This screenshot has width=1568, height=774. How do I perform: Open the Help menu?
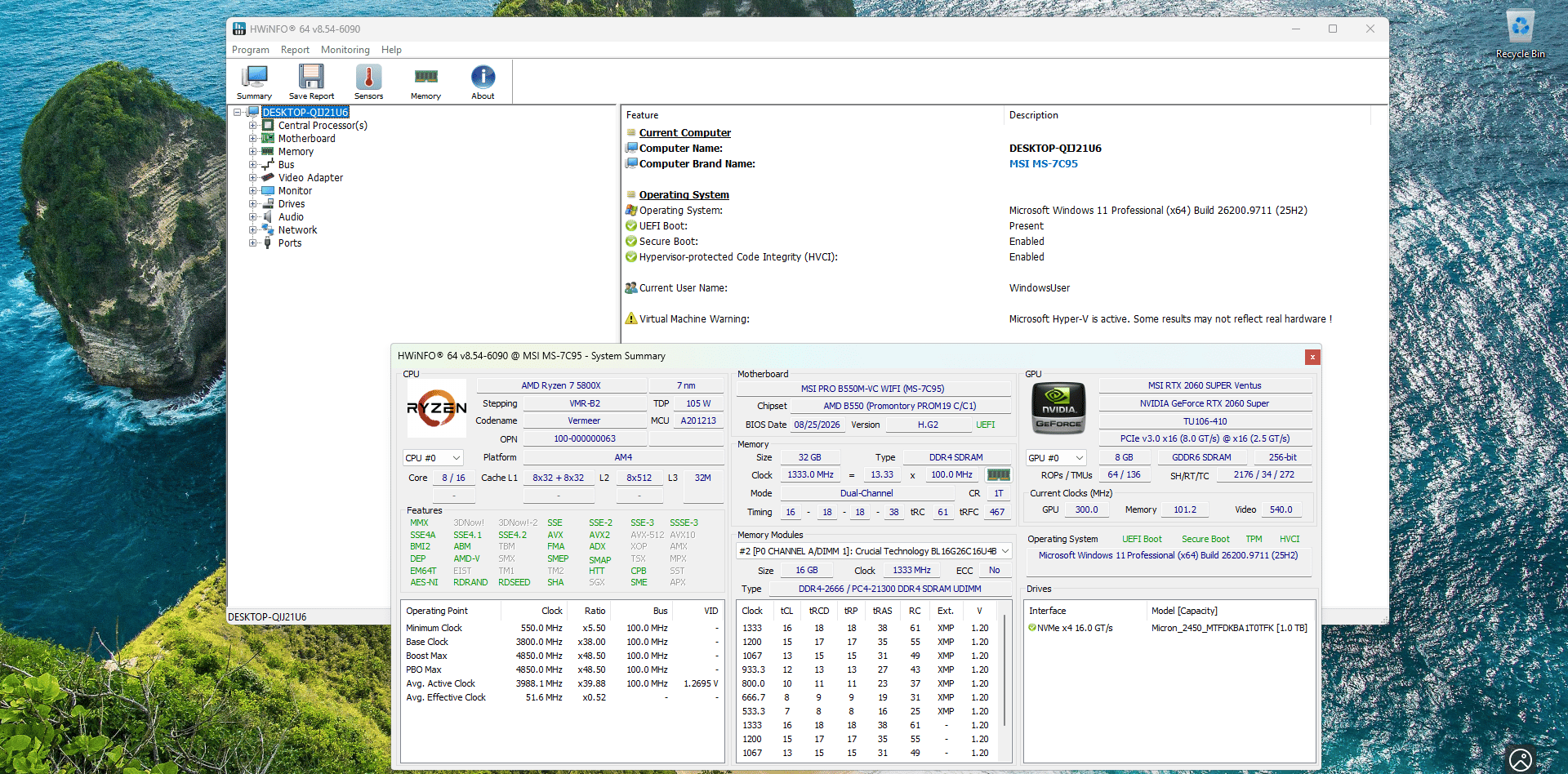pyautogui.click(x=391, y=50)
